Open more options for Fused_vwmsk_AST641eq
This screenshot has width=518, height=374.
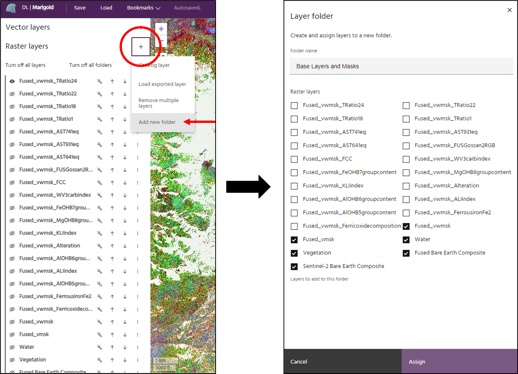137,157
